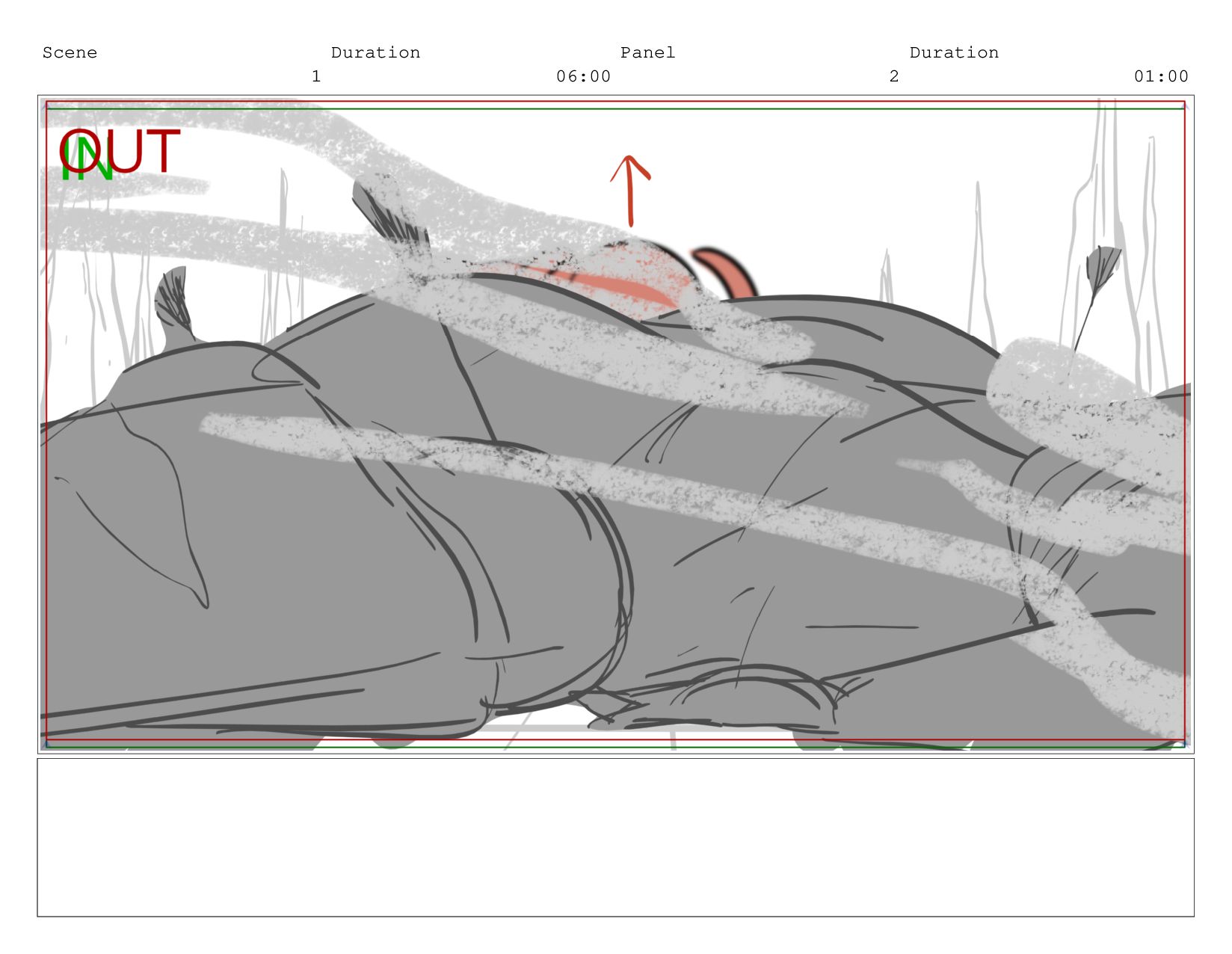The height and width of the screenshot is (954, 1232).
Task: Select scene number '1' value
Action: (x=316, y=76)
